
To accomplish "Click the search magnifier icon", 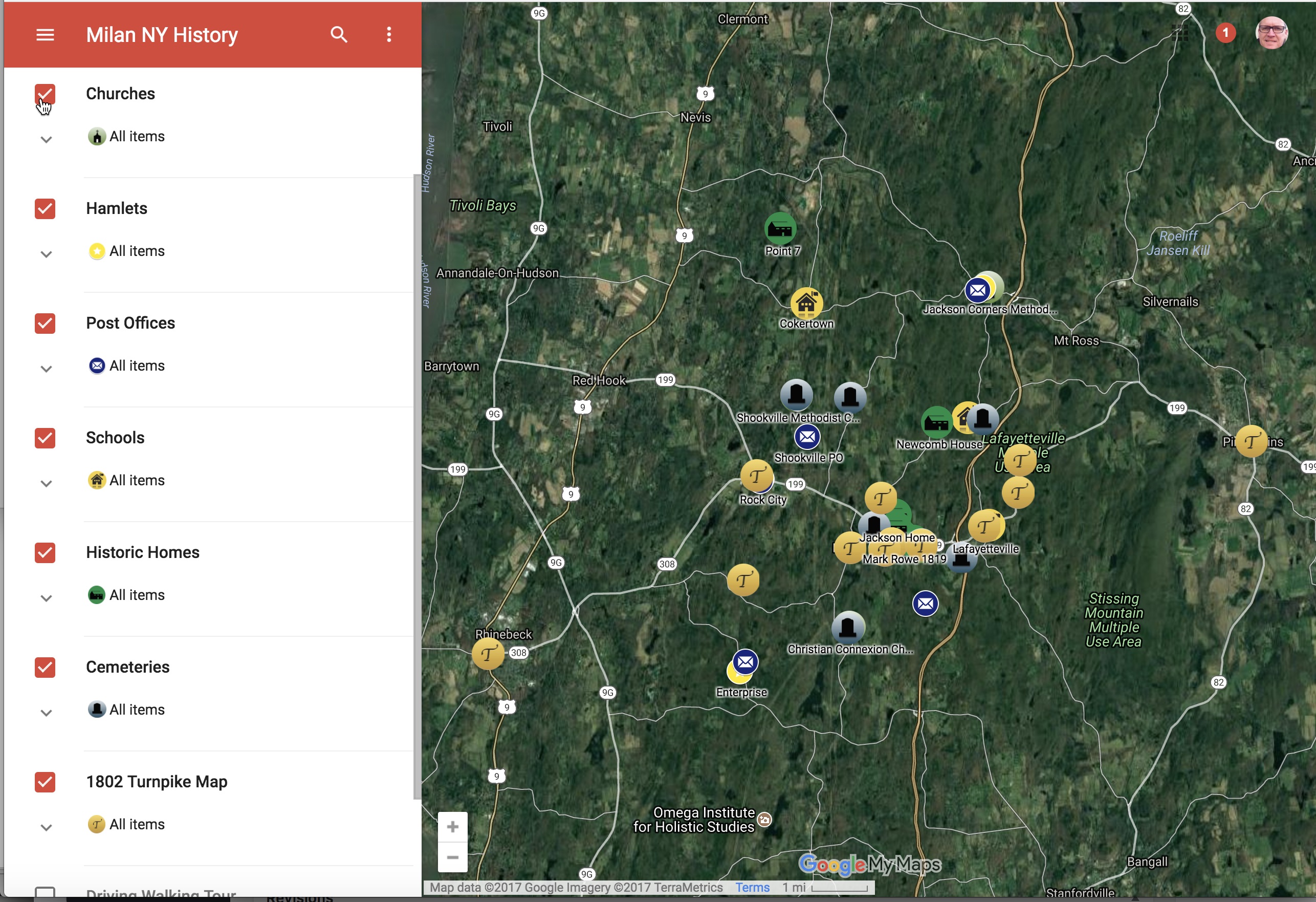I will coord(339,35).
